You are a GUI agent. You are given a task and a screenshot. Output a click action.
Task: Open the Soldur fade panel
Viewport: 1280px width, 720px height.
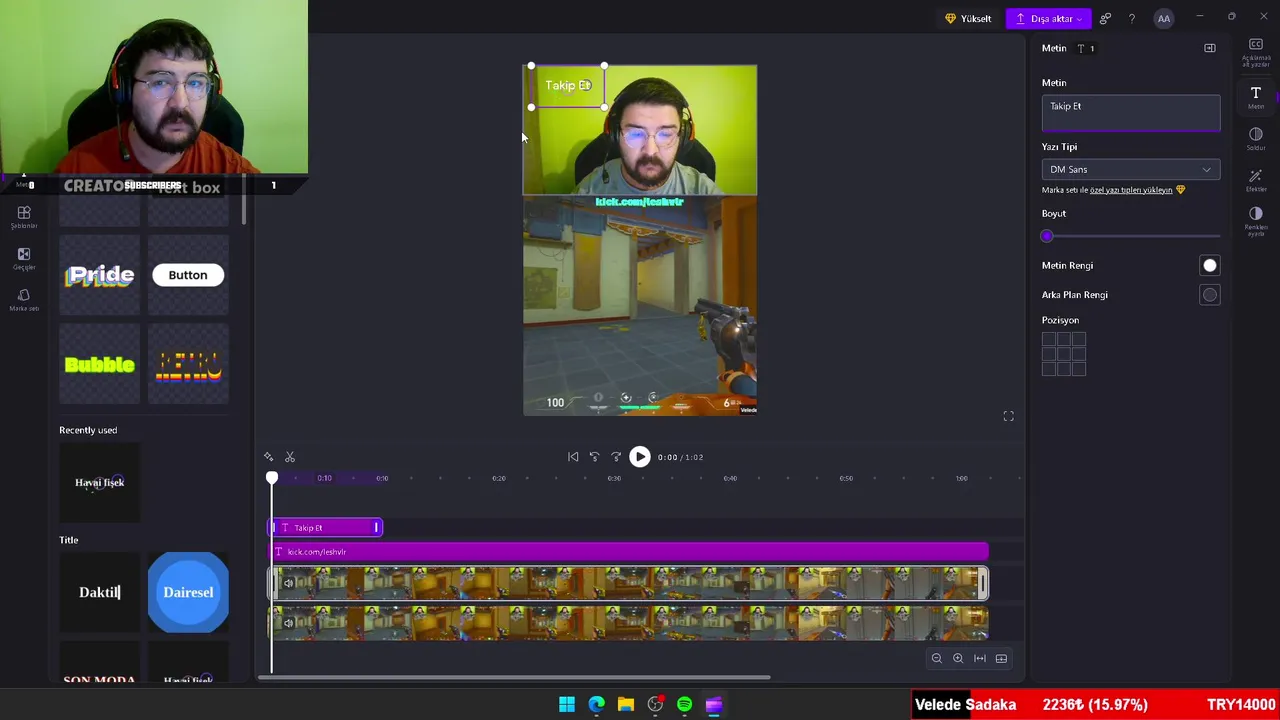[x=1256, y=139]
